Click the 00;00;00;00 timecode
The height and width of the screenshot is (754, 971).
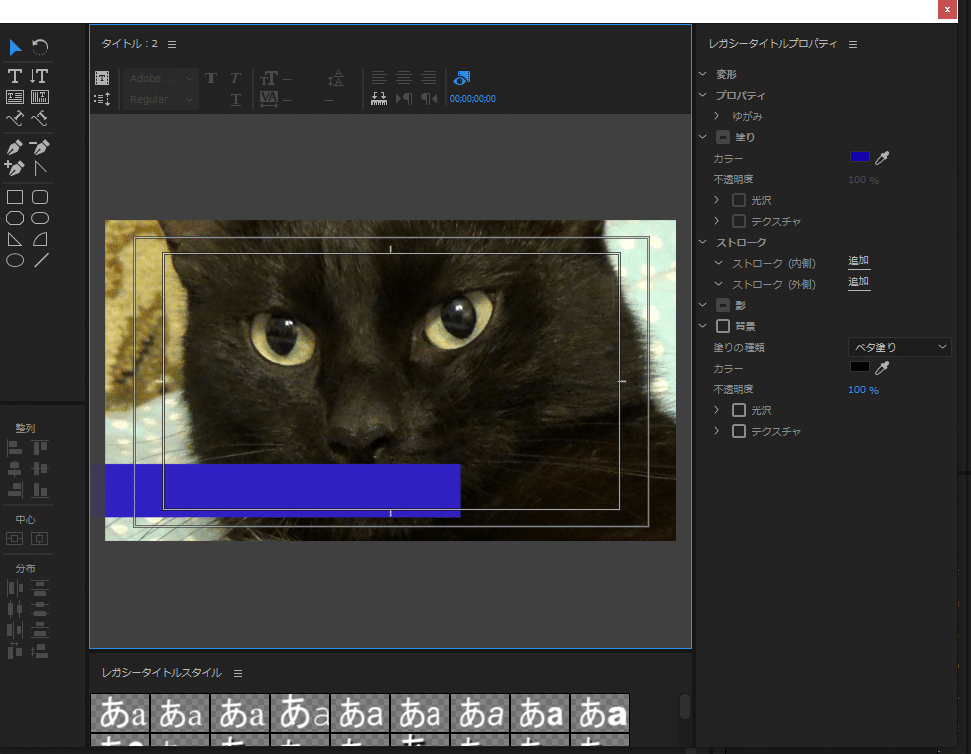(x=472, y=99)
